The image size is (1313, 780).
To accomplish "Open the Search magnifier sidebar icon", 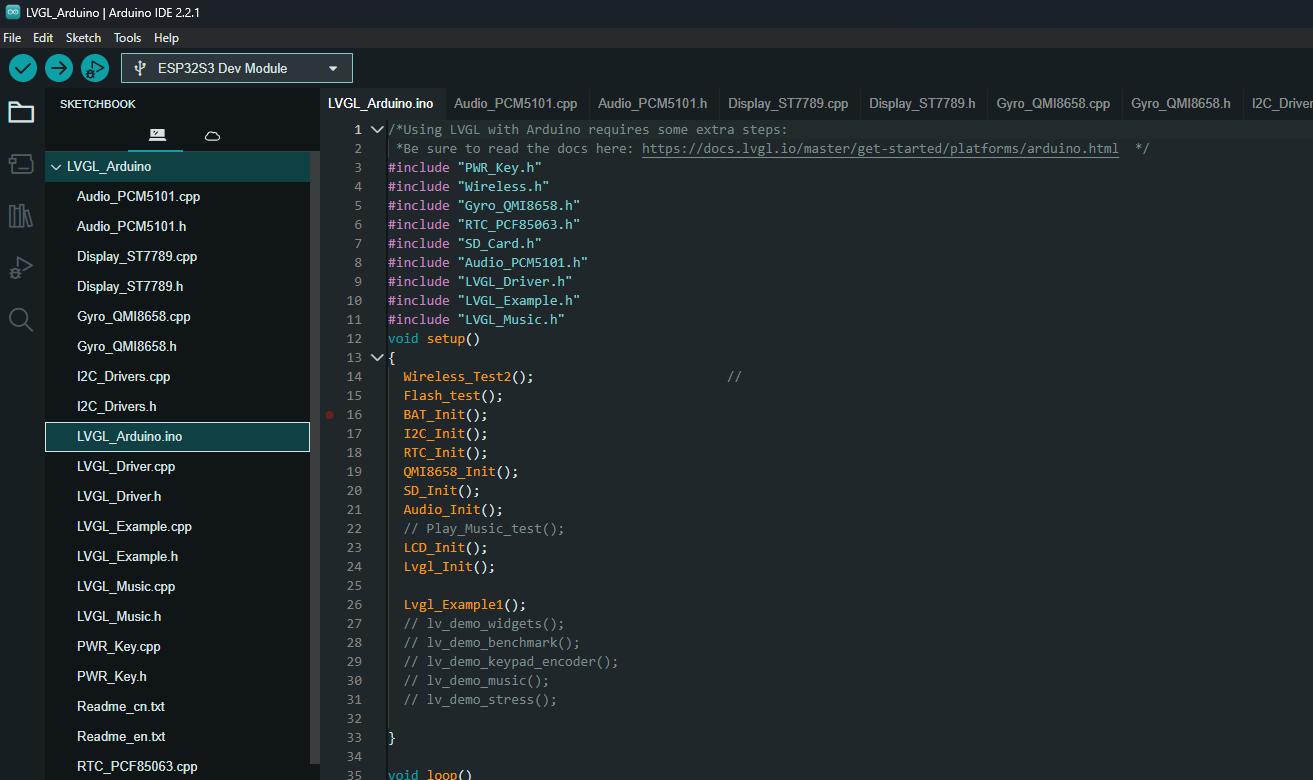I will pos(21,319).
